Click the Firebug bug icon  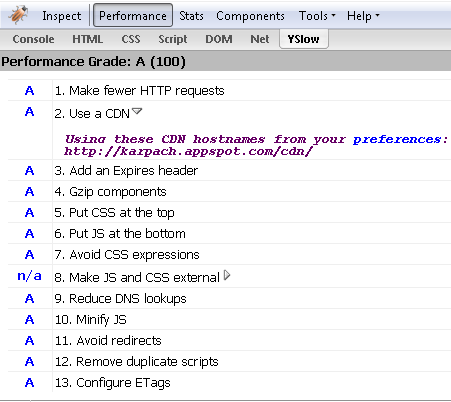(19, 15)
